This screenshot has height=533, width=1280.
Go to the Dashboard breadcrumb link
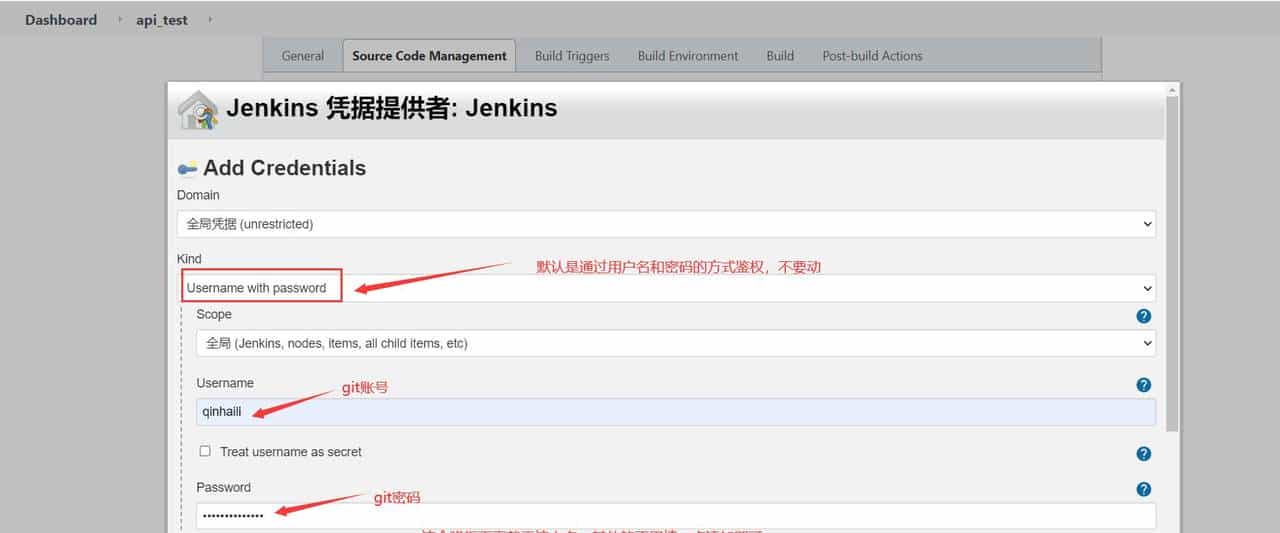tap(61, 20)
